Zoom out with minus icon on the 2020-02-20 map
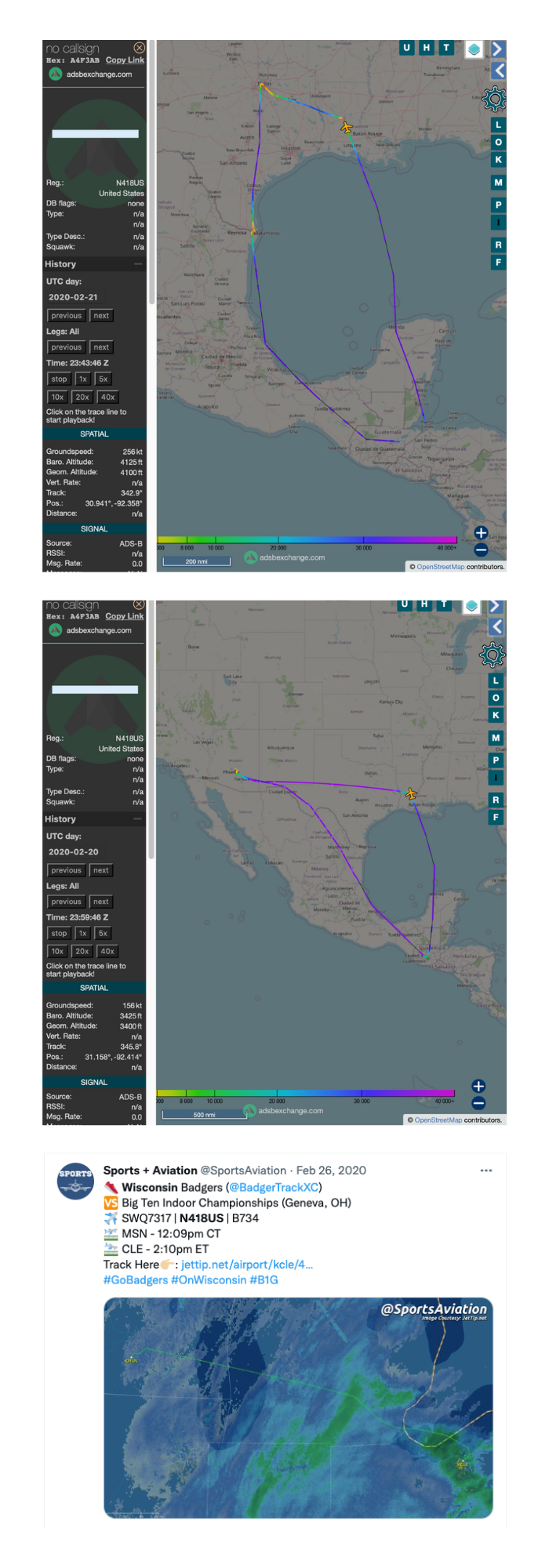This screenshot has width=549, height=1568. pyautogui.click(x=478, y=1103)
